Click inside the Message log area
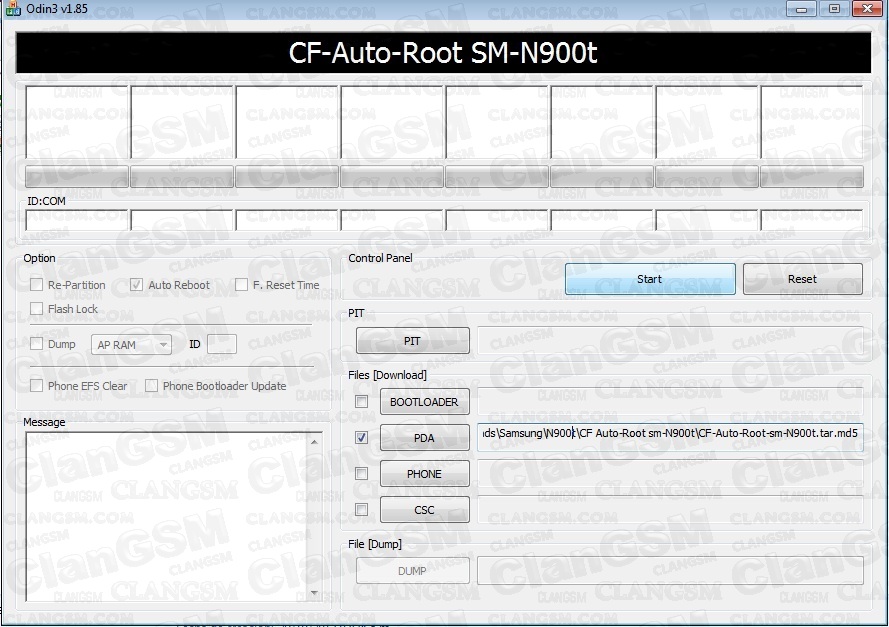The image size is (889, 627). [167, 517]
